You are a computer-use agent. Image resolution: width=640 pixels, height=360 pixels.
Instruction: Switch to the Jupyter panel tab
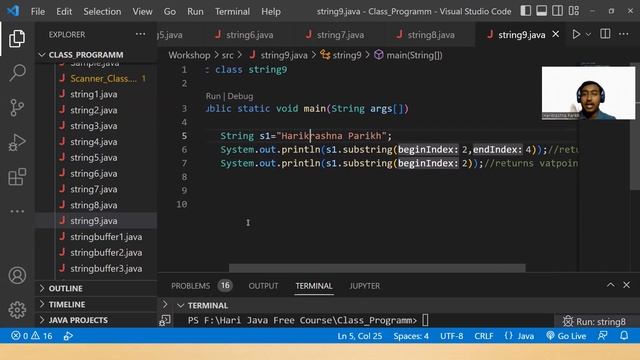[x=364, y=286]
